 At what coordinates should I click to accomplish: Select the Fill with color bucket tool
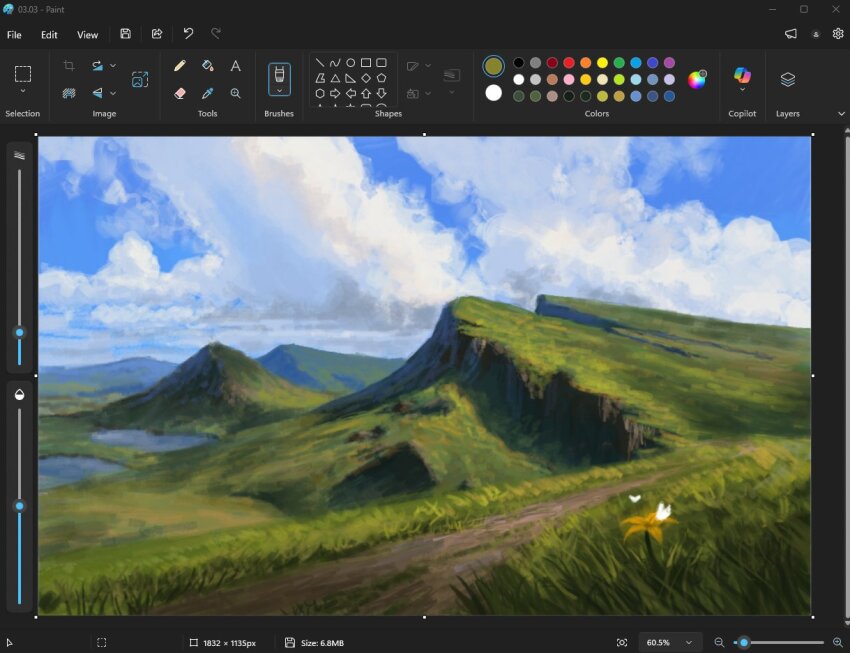point(208,65)
